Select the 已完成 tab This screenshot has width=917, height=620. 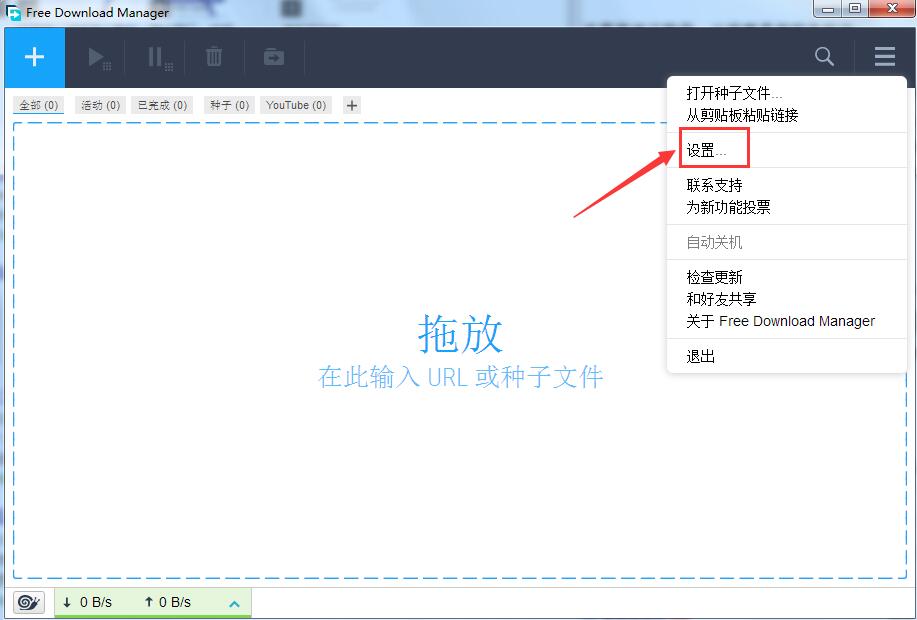(x=161, y=105)
